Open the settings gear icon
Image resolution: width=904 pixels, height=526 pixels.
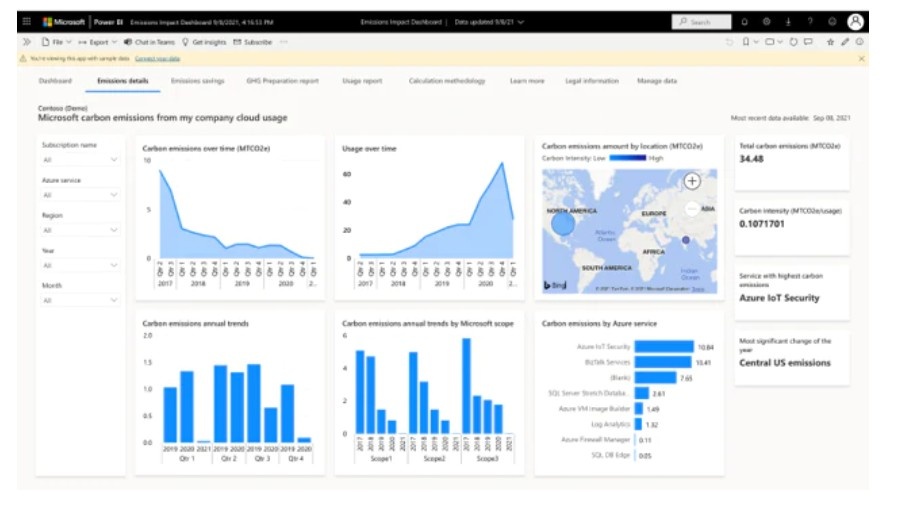766,22
